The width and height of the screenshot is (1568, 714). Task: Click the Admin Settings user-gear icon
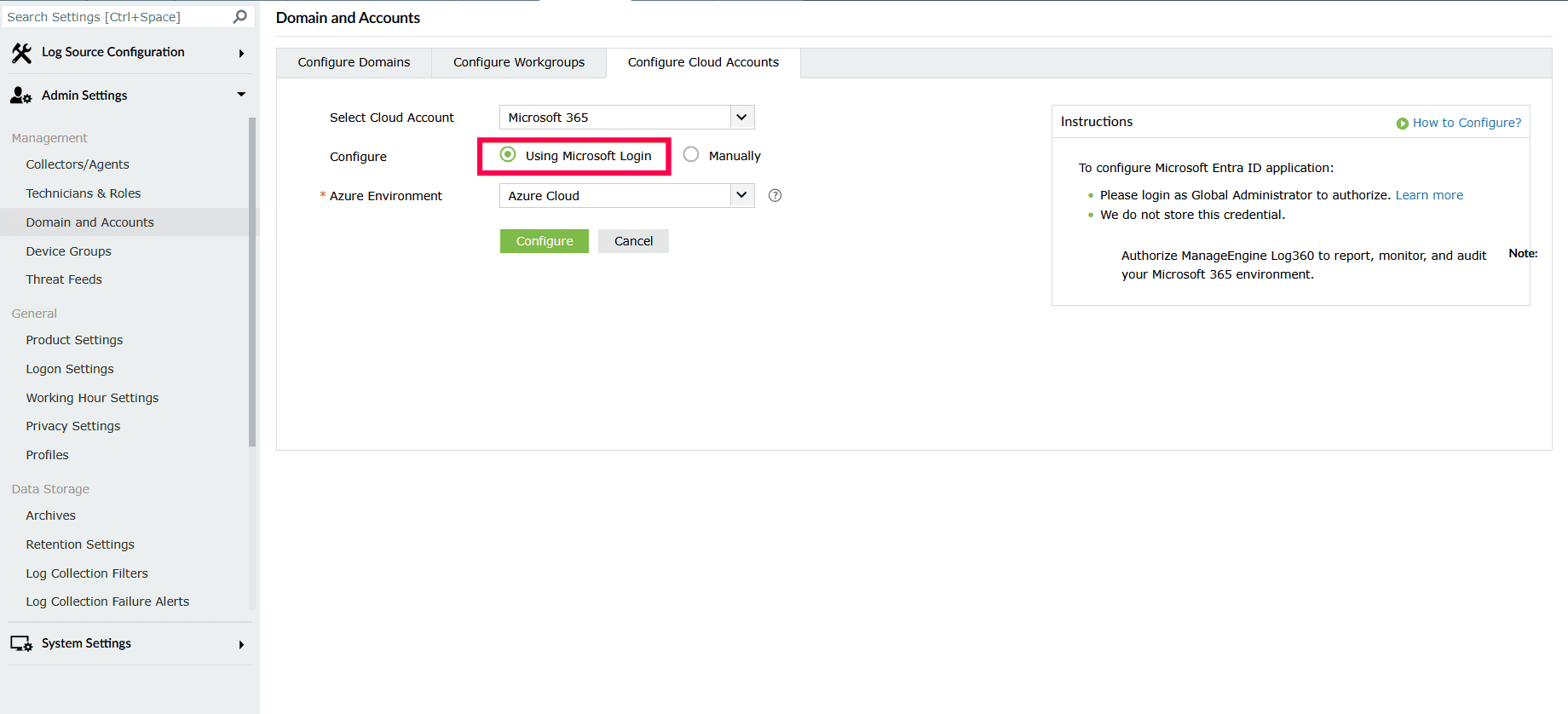(21, 95)
